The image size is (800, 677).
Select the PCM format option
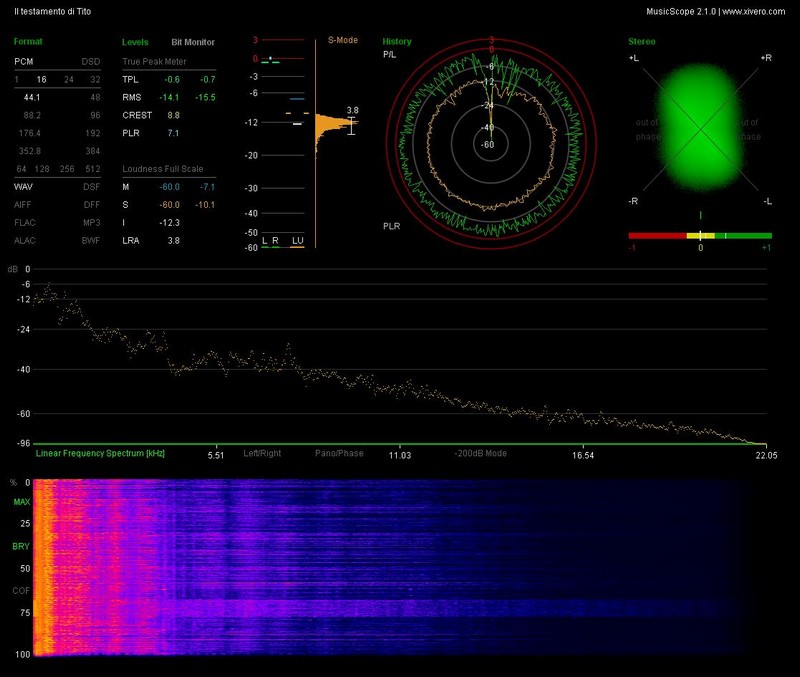click(x=23, y=62)
